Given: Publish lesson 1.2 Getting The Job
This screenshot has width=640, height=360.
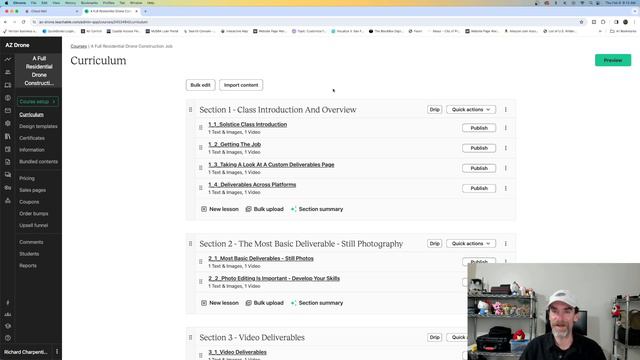Looking at the screenshot, I should (479, 148).
